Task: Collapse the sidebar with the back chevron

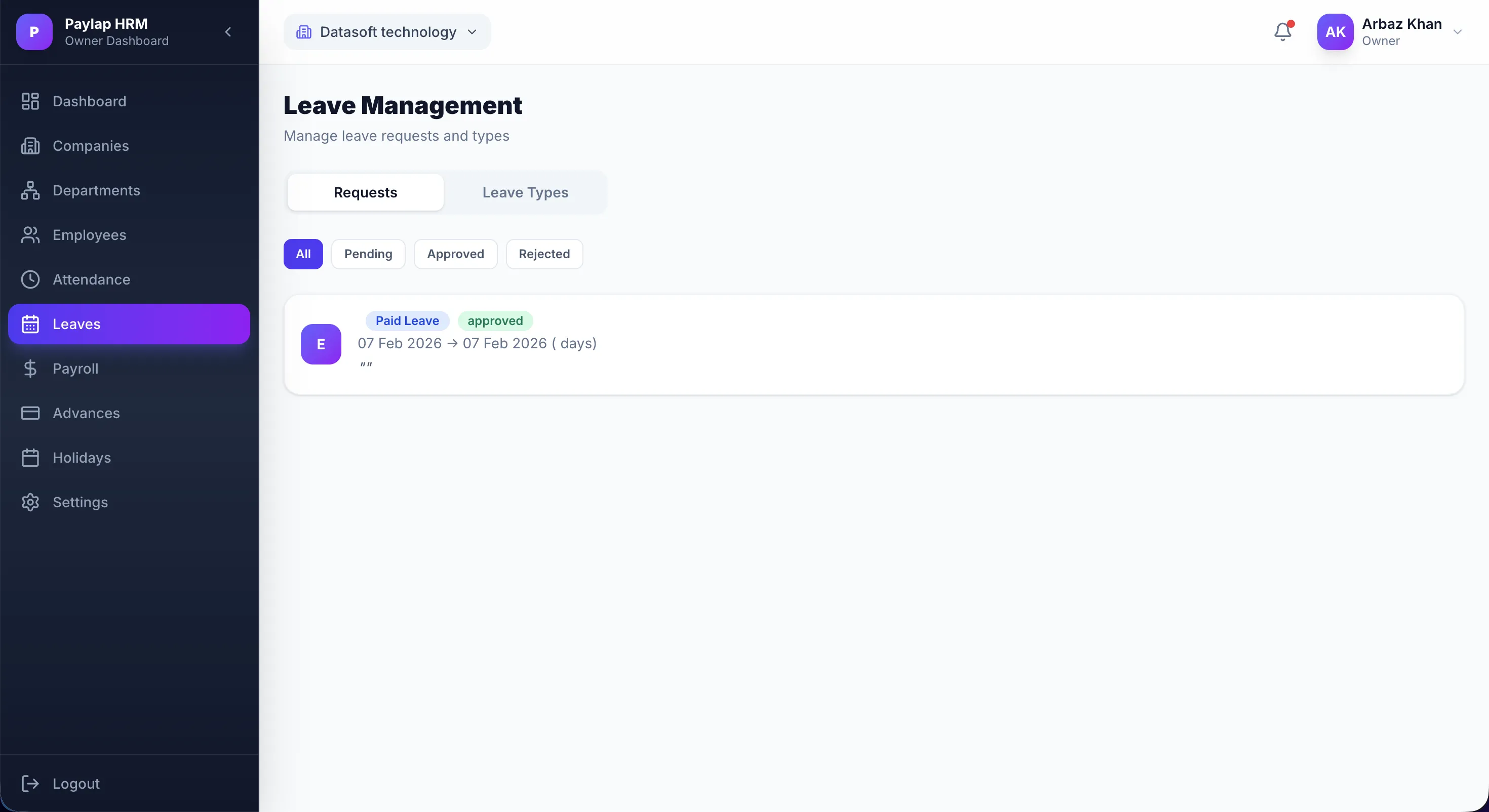Action: point(228,32)
